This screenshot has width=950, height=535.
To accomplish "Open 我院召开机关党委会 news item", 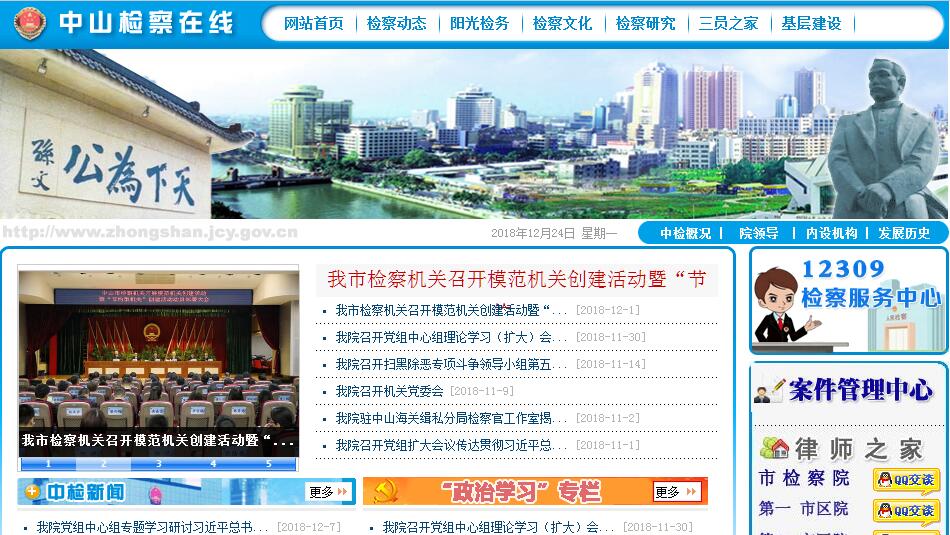I will [390, 391].
